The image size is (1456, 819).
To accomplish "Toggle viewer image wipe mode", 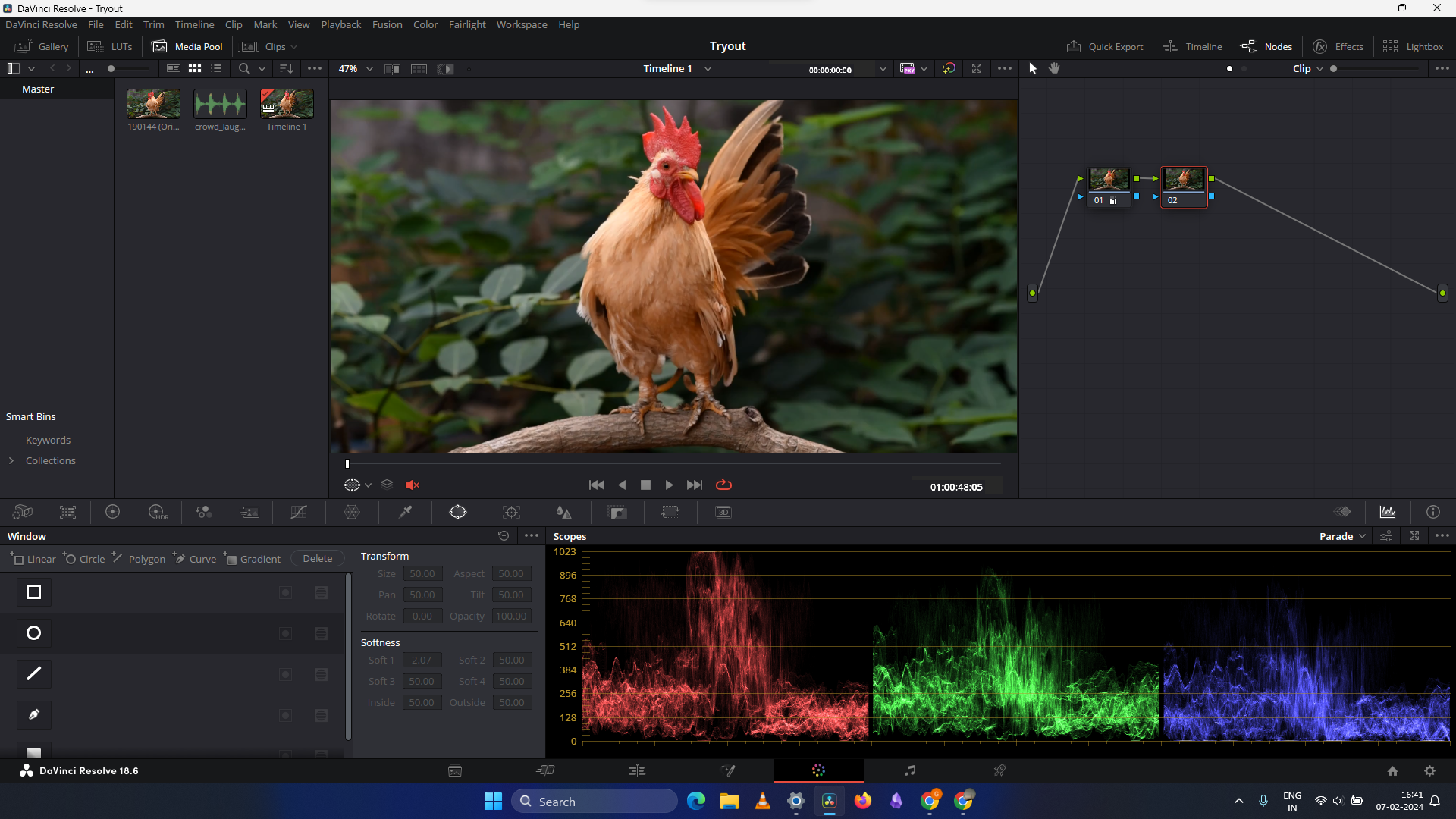I will (x=392, y=69).
